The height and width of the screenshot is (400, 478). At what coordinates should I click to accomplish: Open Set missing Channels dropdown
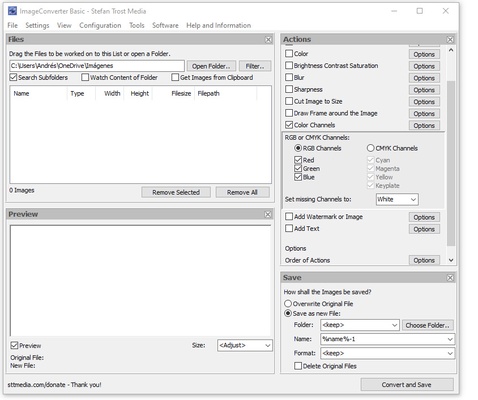click(x=397, y=199)
